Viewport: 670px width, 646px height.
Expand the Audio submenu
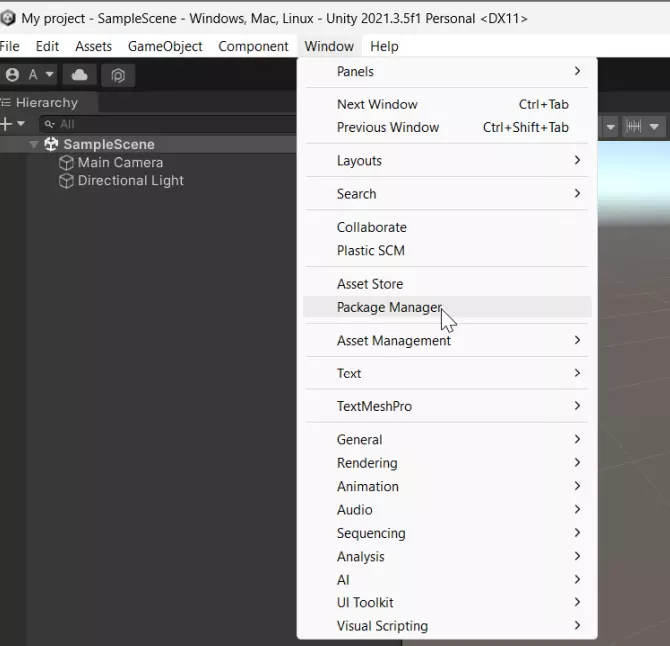(447, 510)
